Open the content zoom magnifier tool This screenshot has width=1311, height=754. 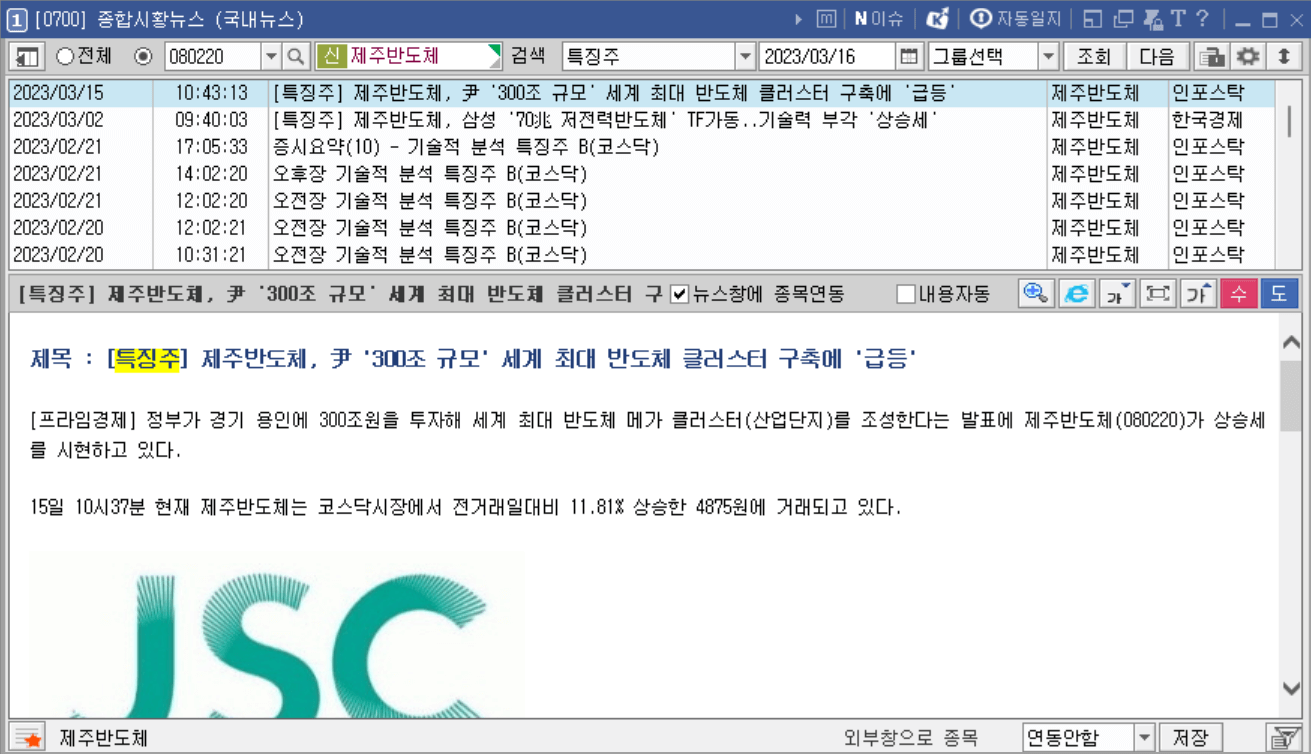[1037, 294]
